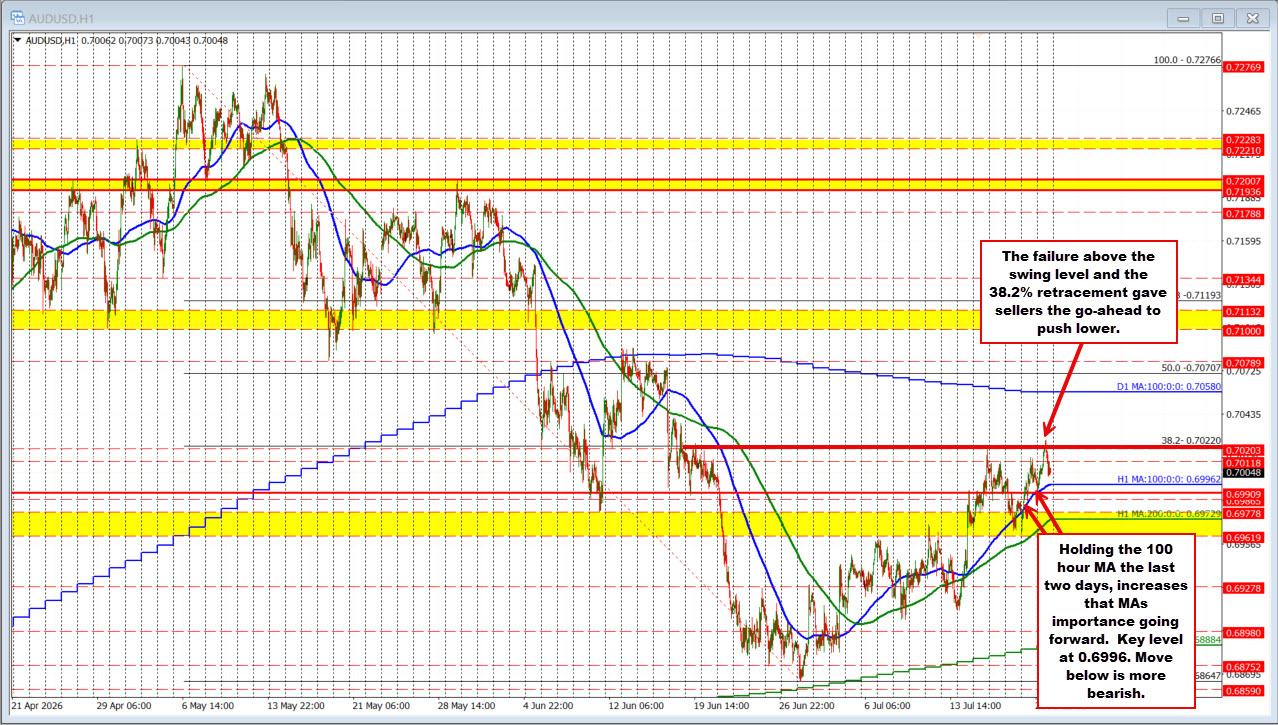Click the H1 MA.200:0:0: 0.69729 label
This screenshot has height=725, width=1278.
(1169, 513)
